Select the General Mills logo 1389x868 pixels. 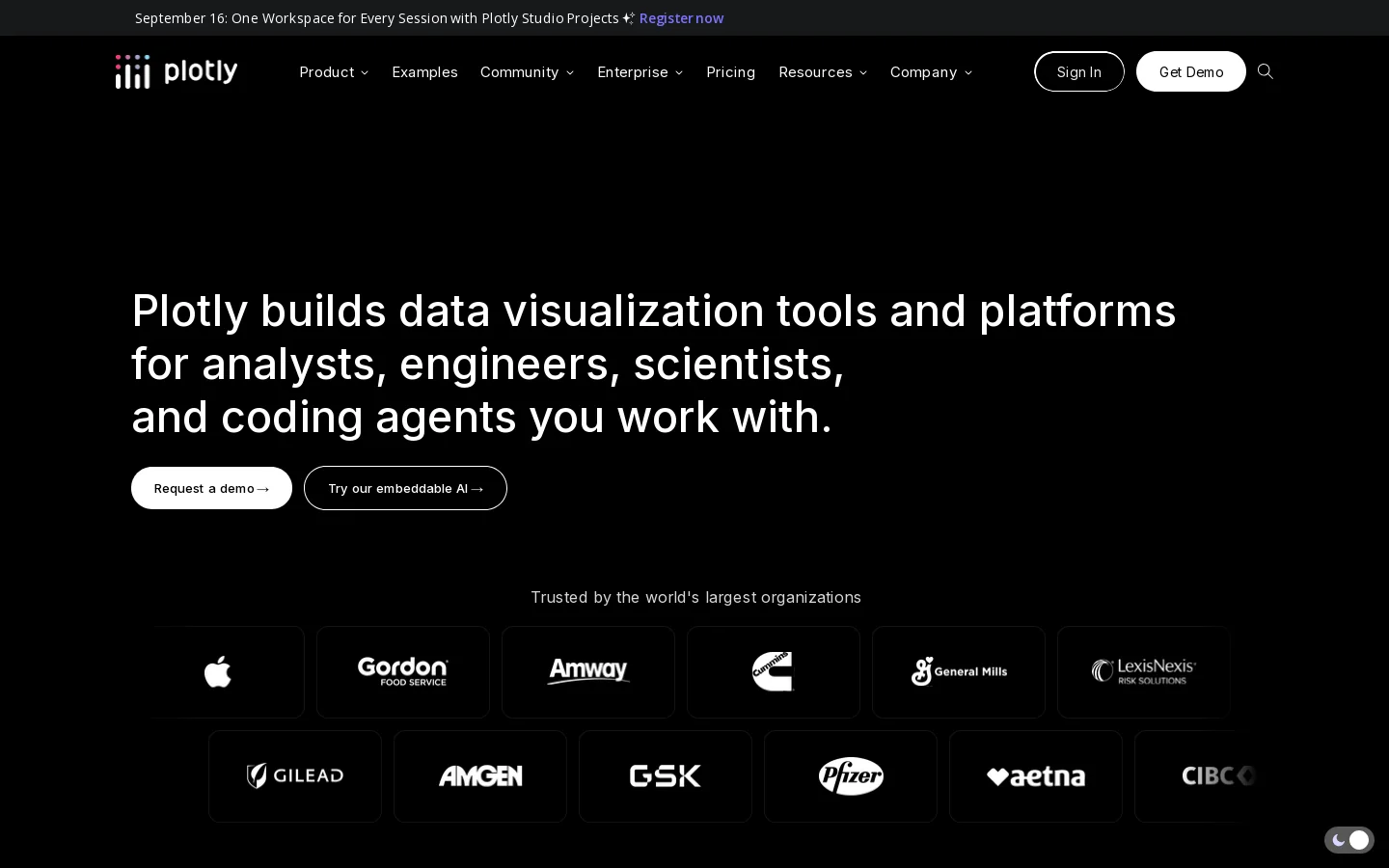959,672
